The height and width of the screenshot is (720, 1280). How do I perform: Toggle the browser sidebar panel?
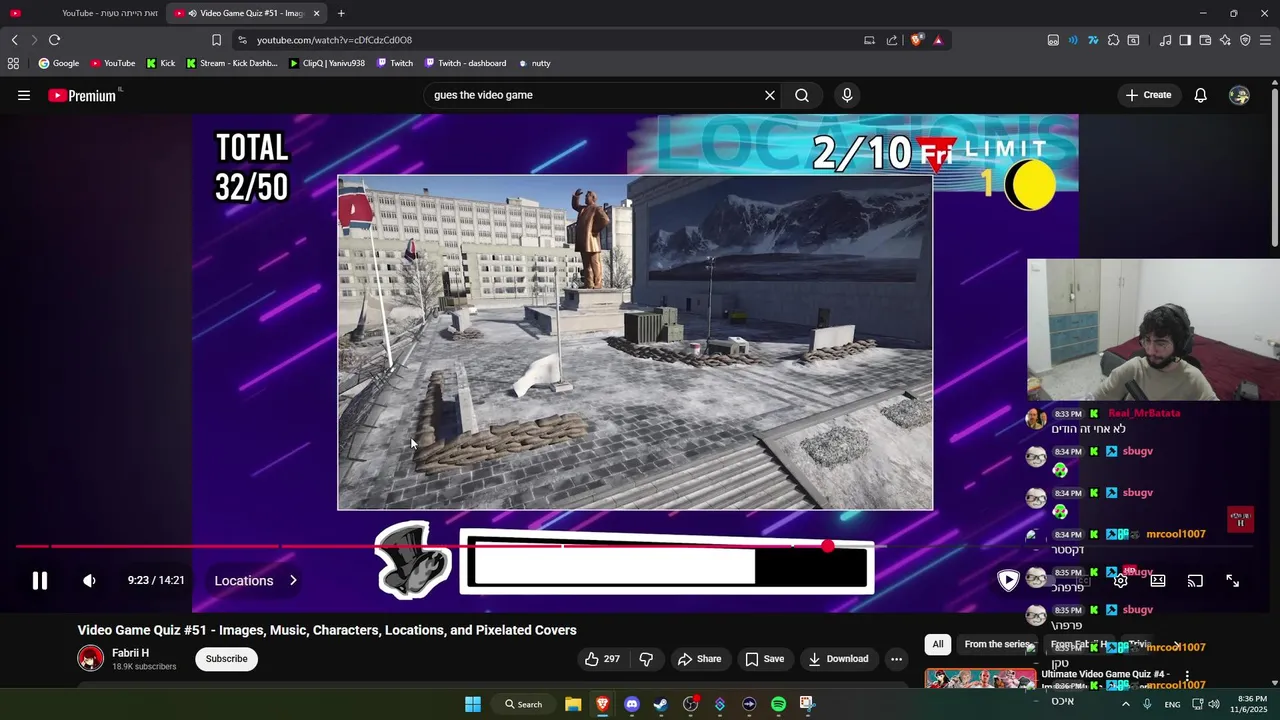tap(1185, 40)
